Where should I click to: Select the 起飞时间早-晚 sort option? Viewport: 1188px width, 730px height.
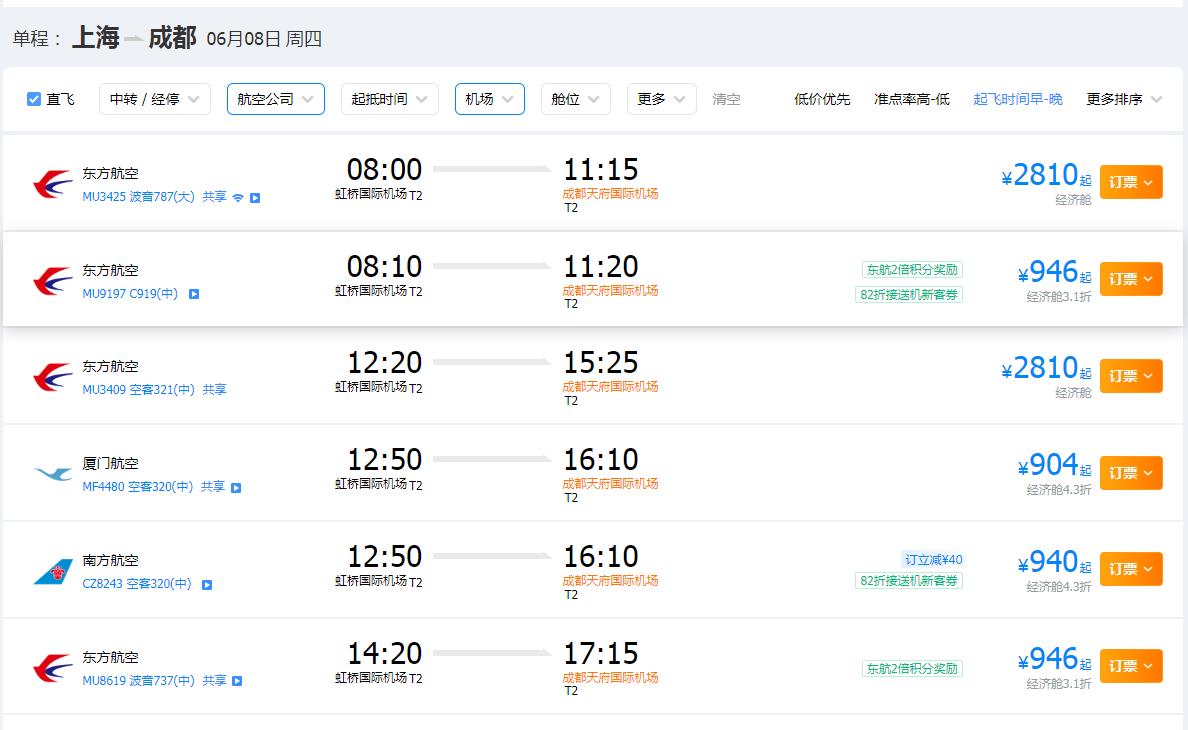1018,99
